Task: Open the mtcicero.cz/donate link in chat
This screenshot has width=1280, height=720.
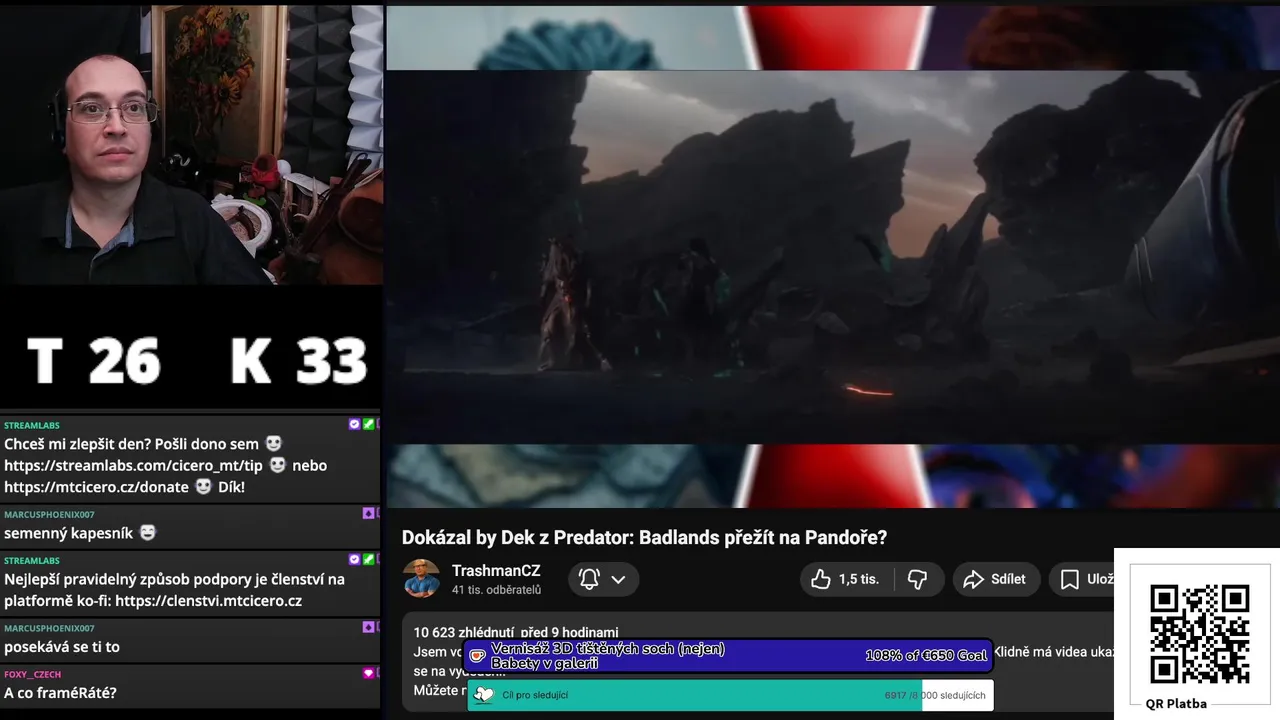Action: point(96,487)
